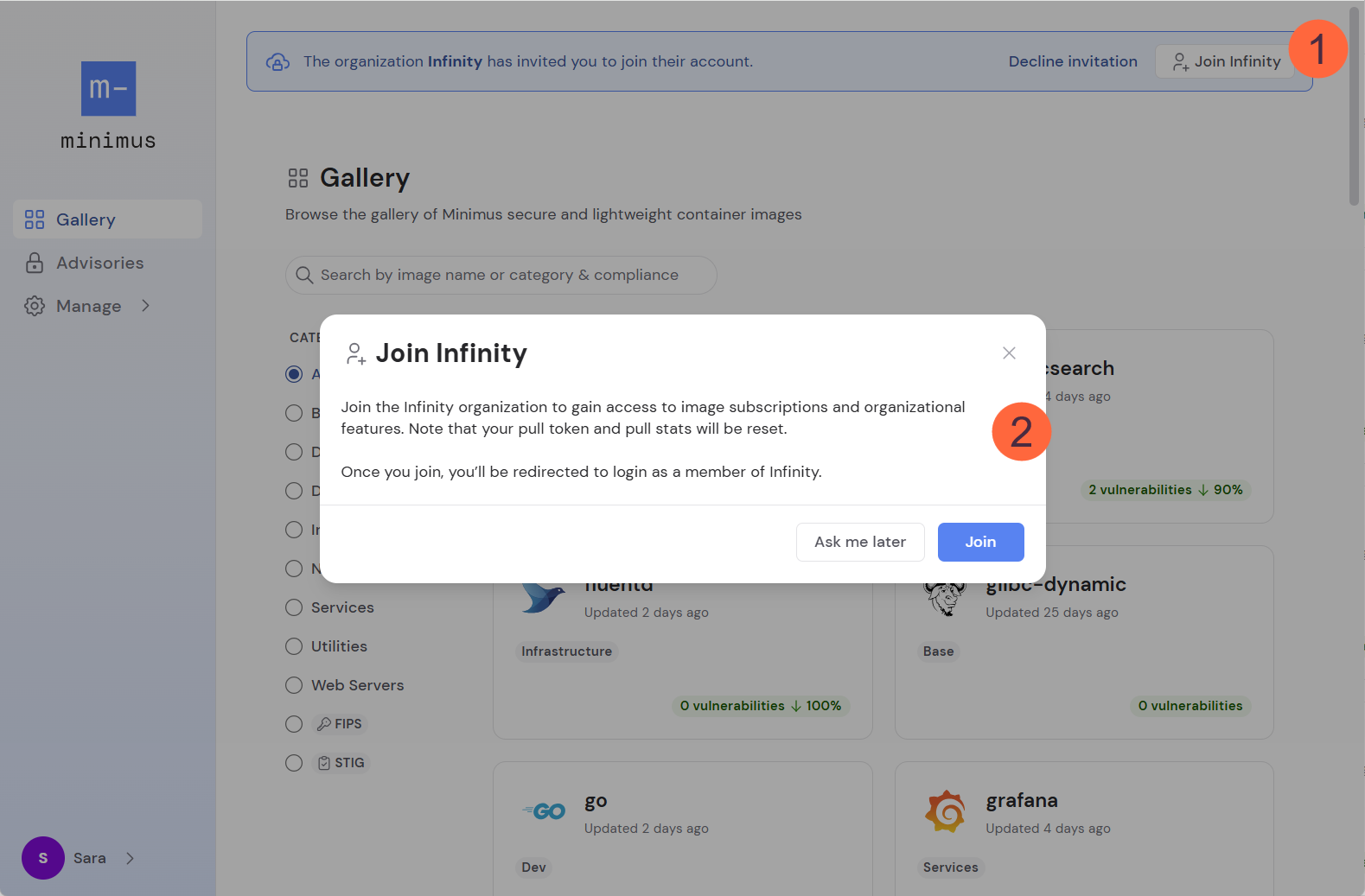Viewport: 1365px width, 896px height.
Task: Click the STIG clipboard icon
Action: (324, 763)
